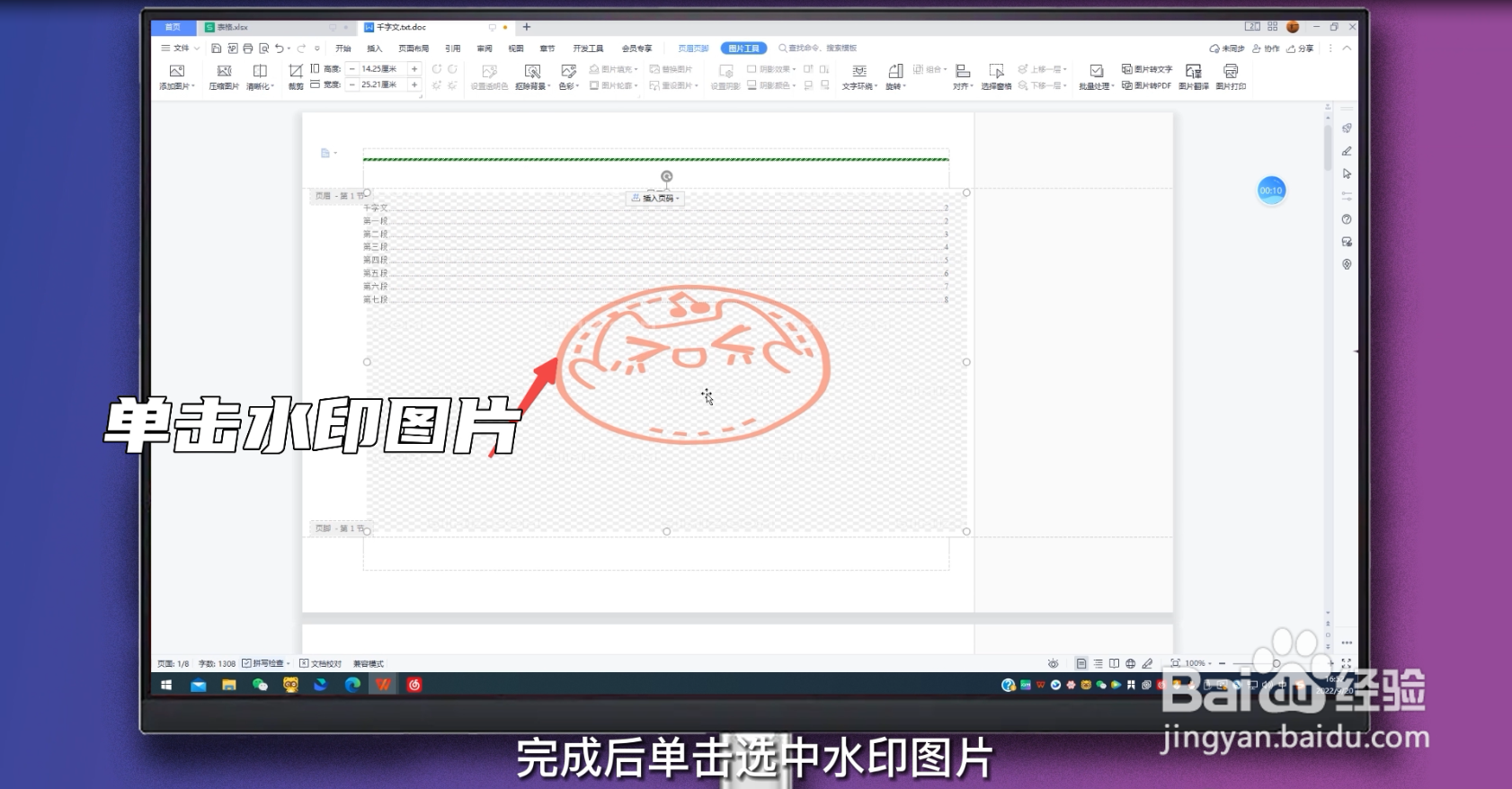Click the print preview icon in quick toolbar

point(263,49)
